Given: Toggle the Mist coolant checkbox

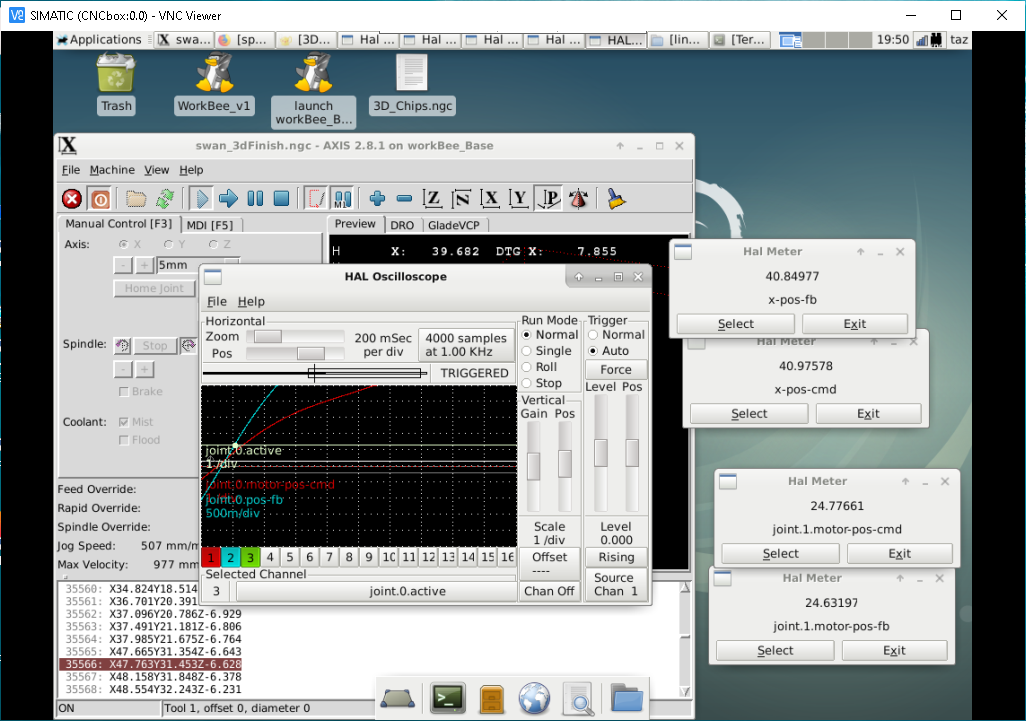Looking at the screenshot, I should (124, 422).
